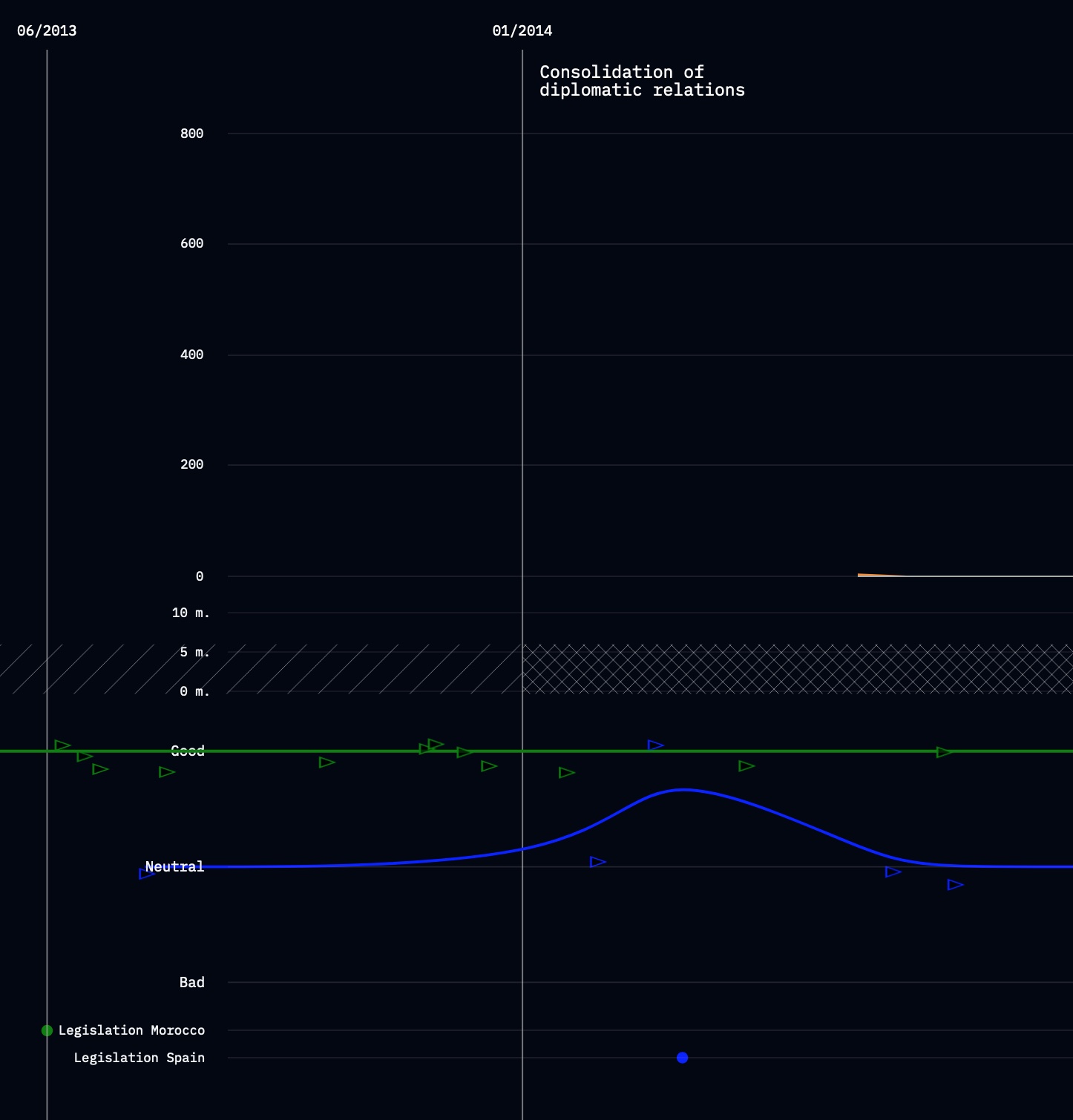The image size is (1073, 1120).
Task: Click the '10 m.' axis label
Action: 191,613
